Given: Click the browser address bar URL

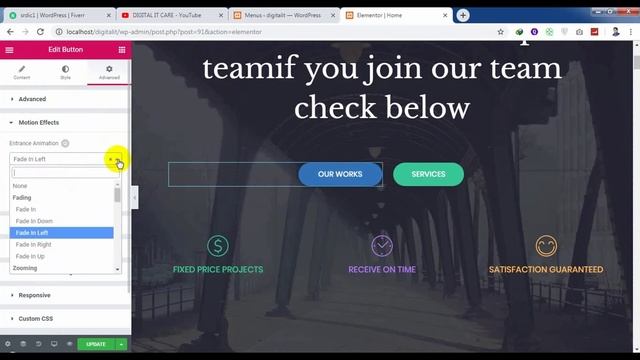Looking at the screenshot, I should (164, 32).
